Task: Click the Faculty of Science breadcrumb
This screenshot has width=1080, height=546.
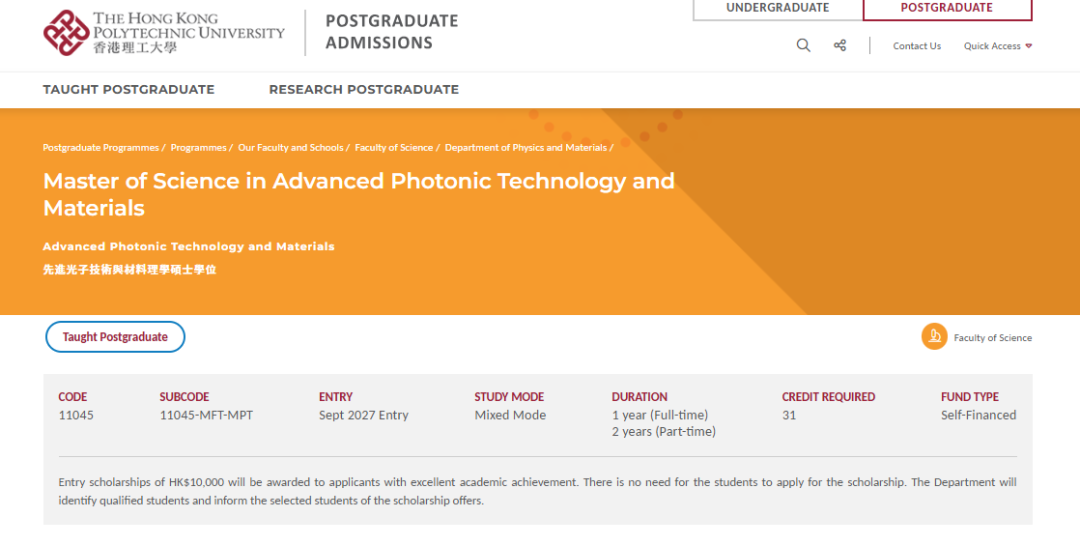Action: tap(394, 148)
